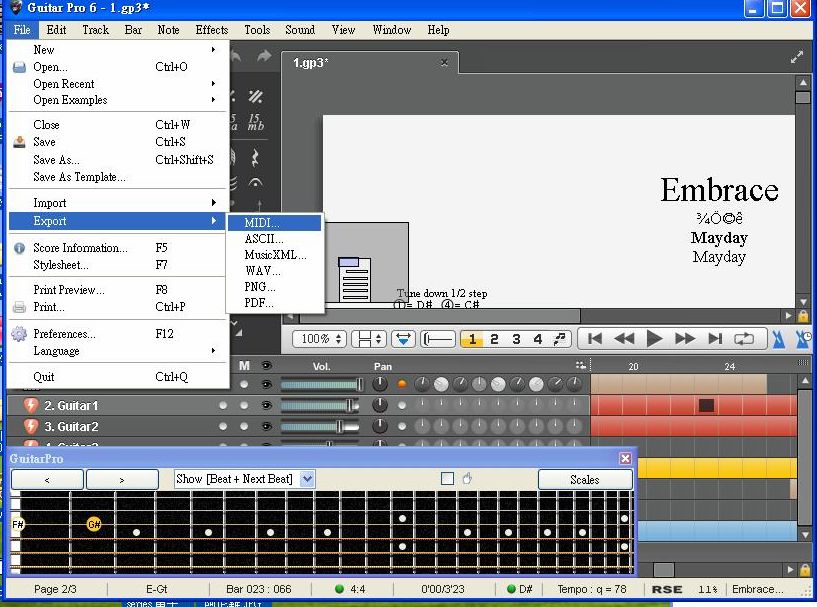Click dark marker in Guitar1 timeline

[x=707, y=405]
